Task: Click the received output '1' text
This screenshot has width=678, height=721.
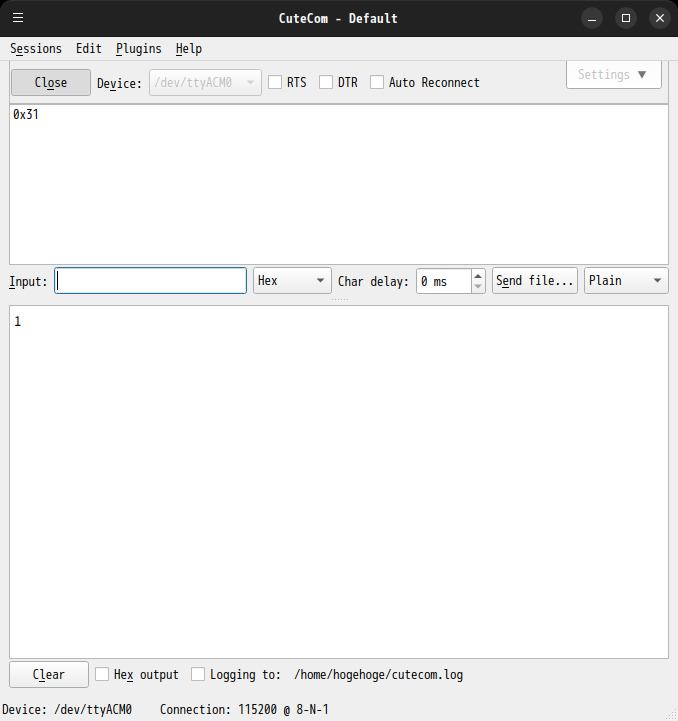Action: (17, 321)
